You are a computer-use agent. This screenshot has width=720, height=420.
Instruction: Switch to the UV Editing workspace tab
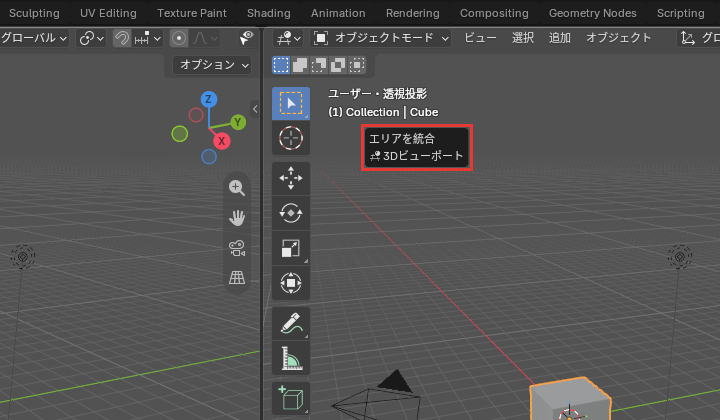coord(108,13)
